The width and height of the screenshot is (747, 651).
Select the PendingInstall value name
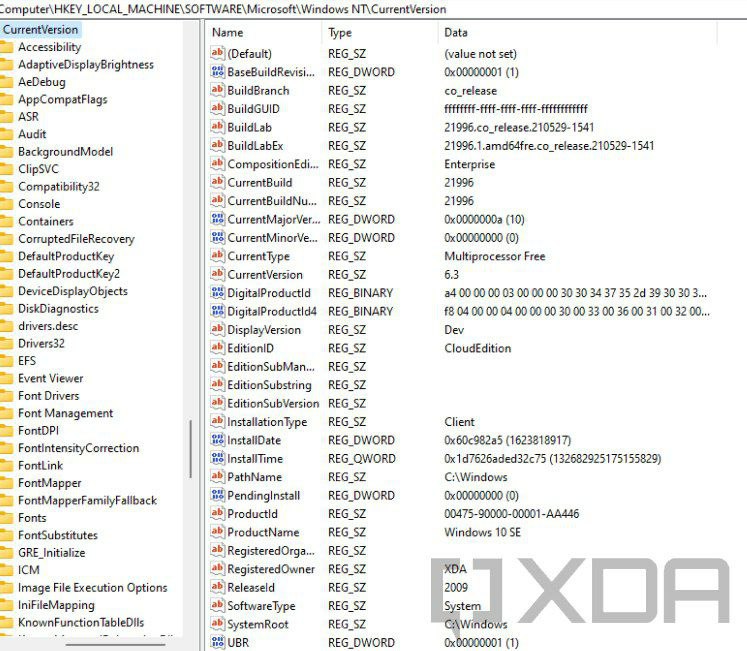(263, 495)
